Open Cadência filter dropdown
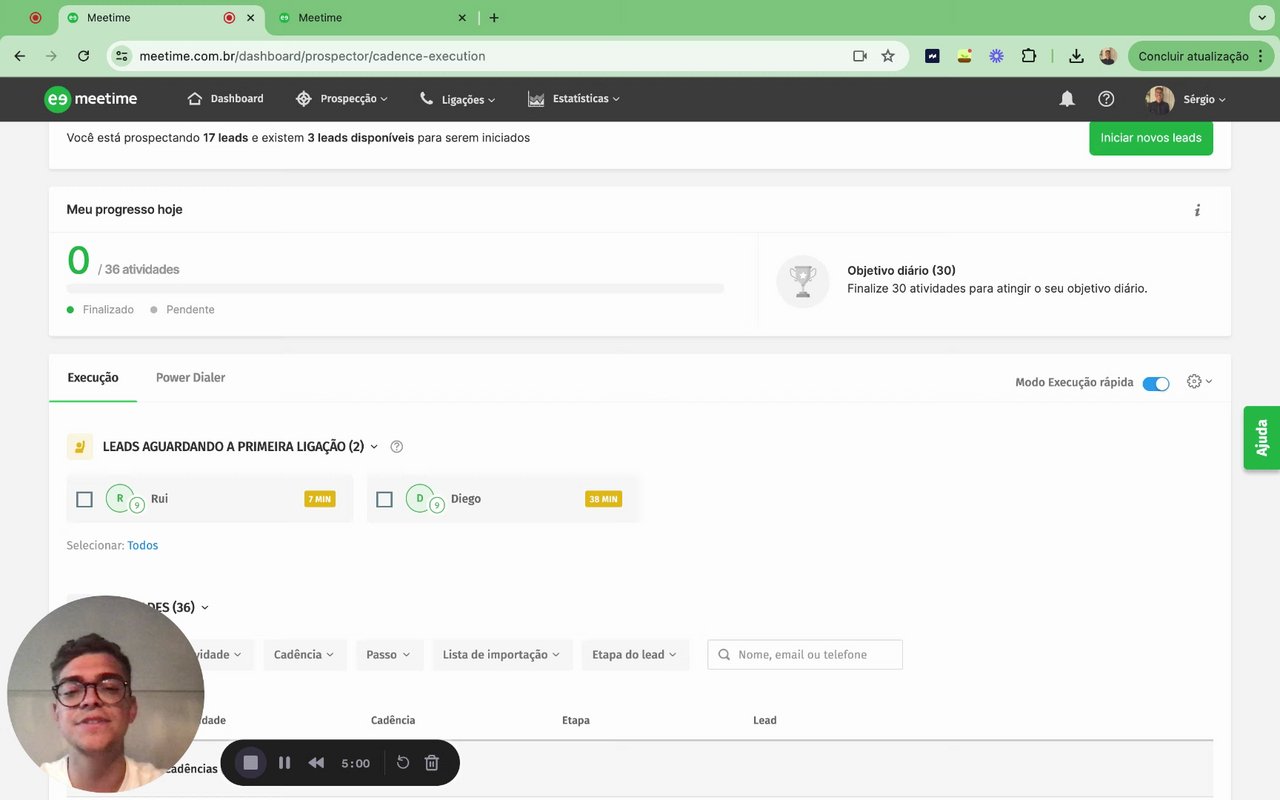 pos(305,655)
